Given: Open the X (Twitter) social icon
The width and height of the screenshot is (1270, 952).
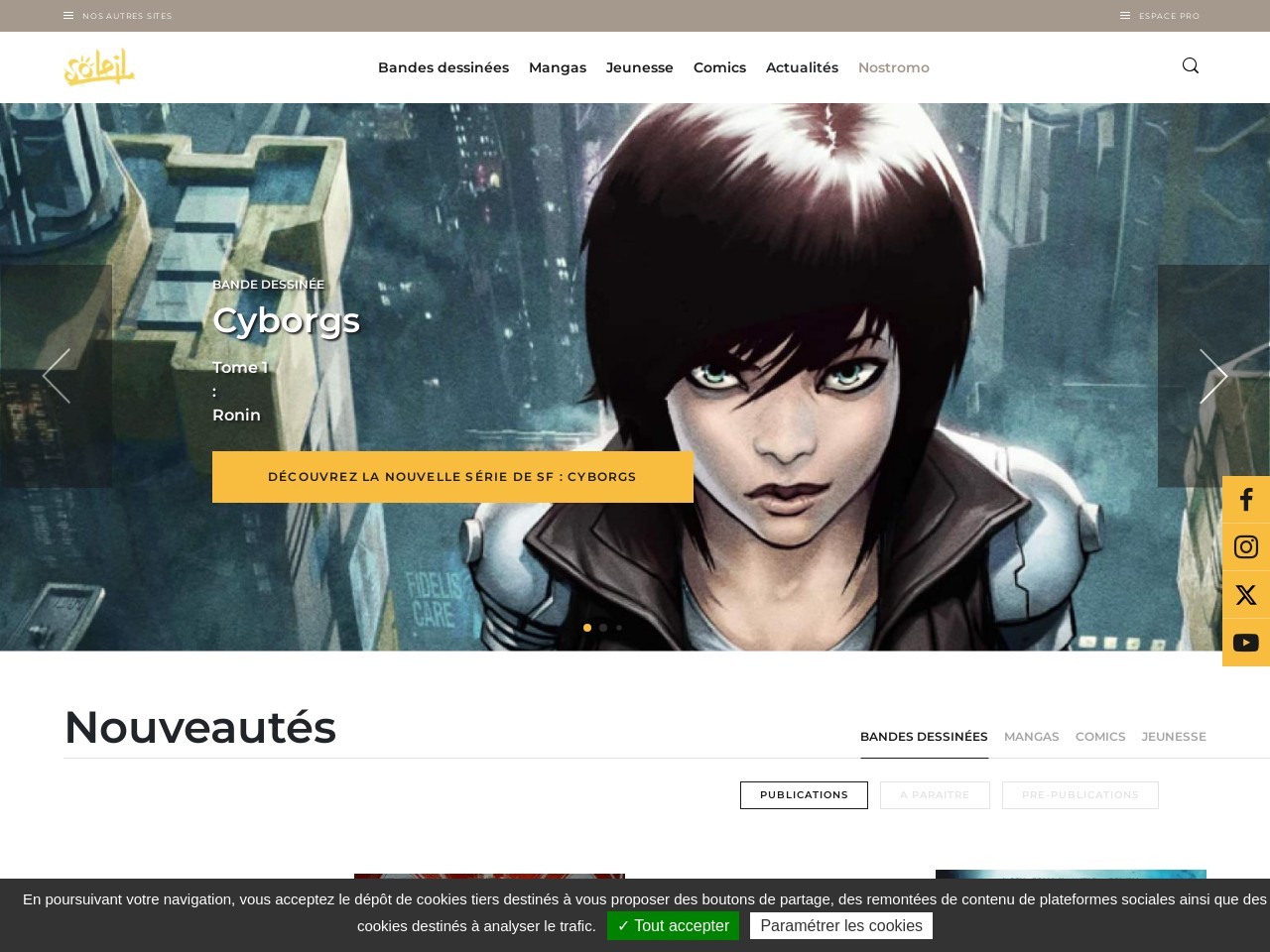Looking at the screenshot, I should click(1246, 595).
